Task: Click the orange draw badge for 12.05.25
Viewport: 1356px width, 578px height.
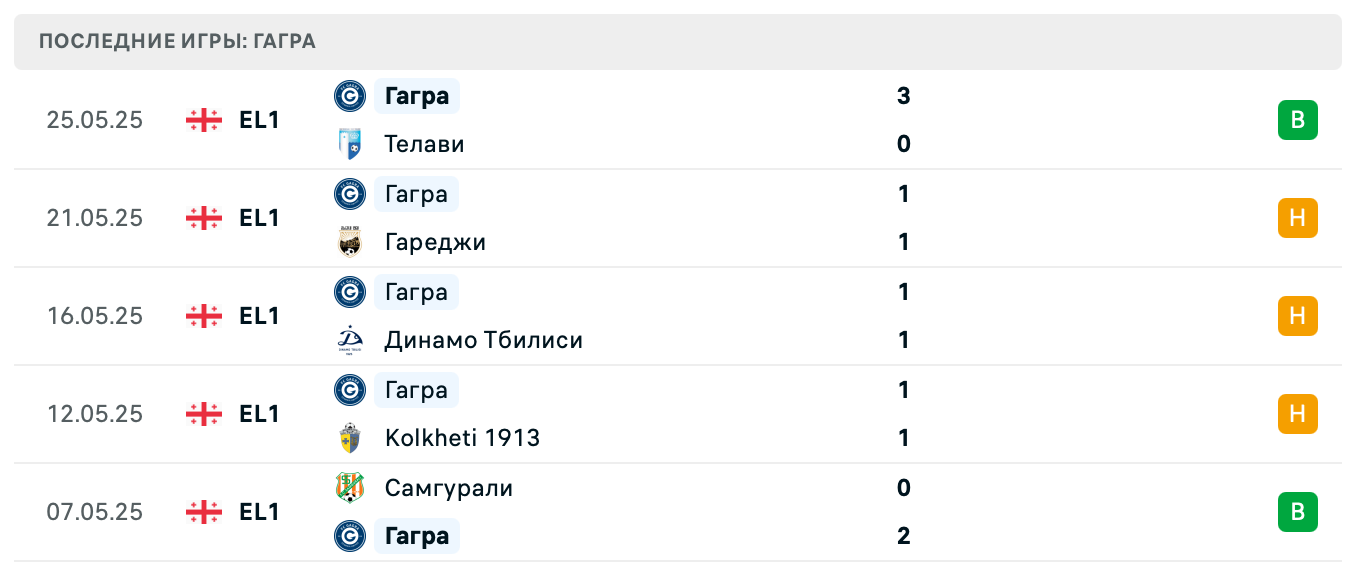Action: pyautogui.click(x=1297, y=414)
